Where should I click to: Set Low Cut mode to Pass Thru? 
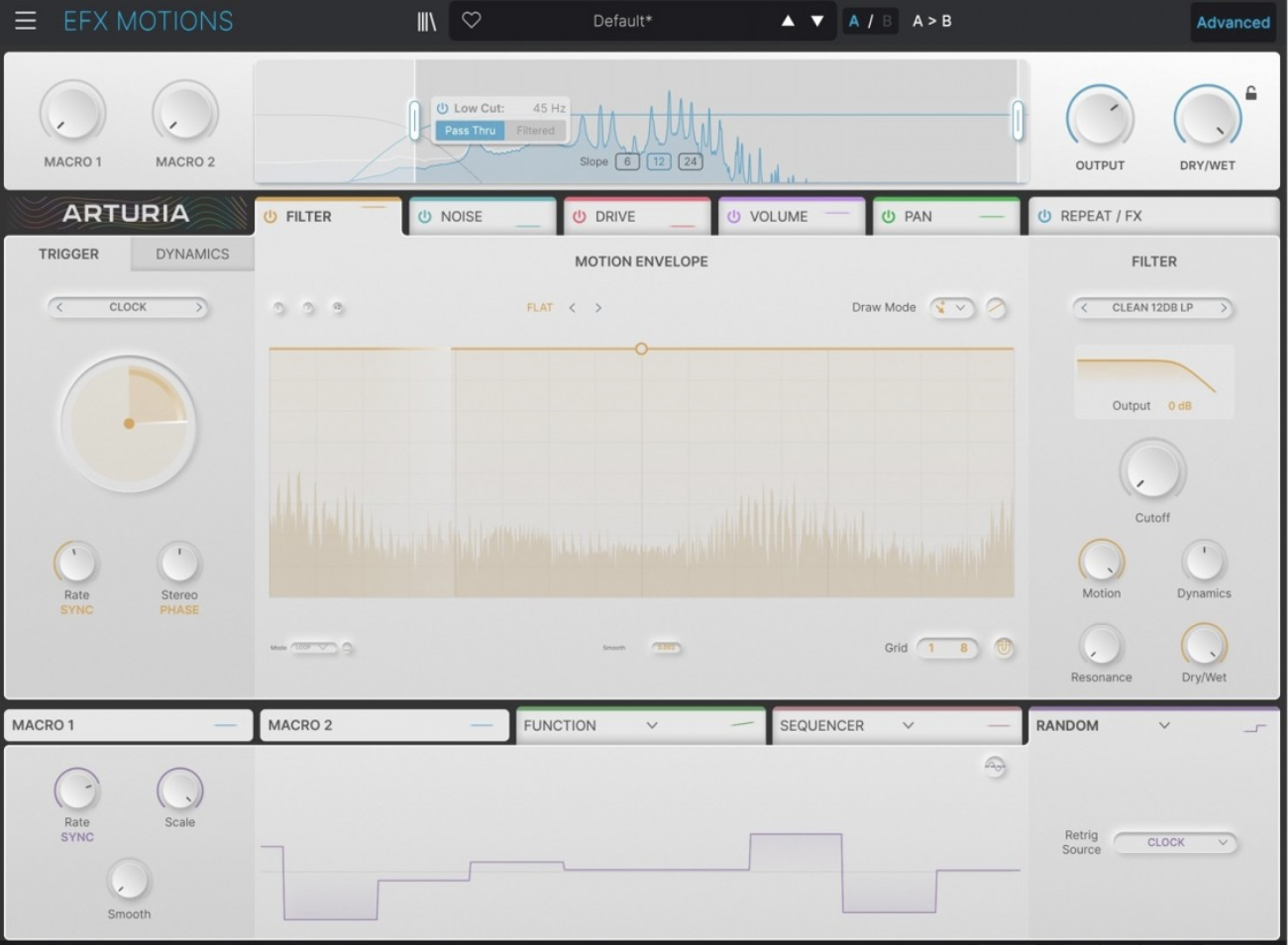point(470,131)
